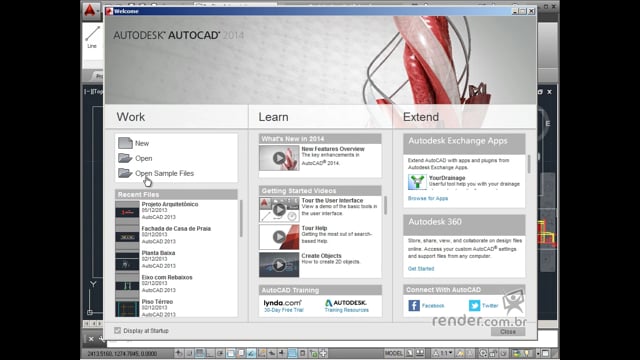Image resolution: width=640 pixels, height=360 pixels.
Task: Close the drawing window behind the dialog
Action: point(549,92)
